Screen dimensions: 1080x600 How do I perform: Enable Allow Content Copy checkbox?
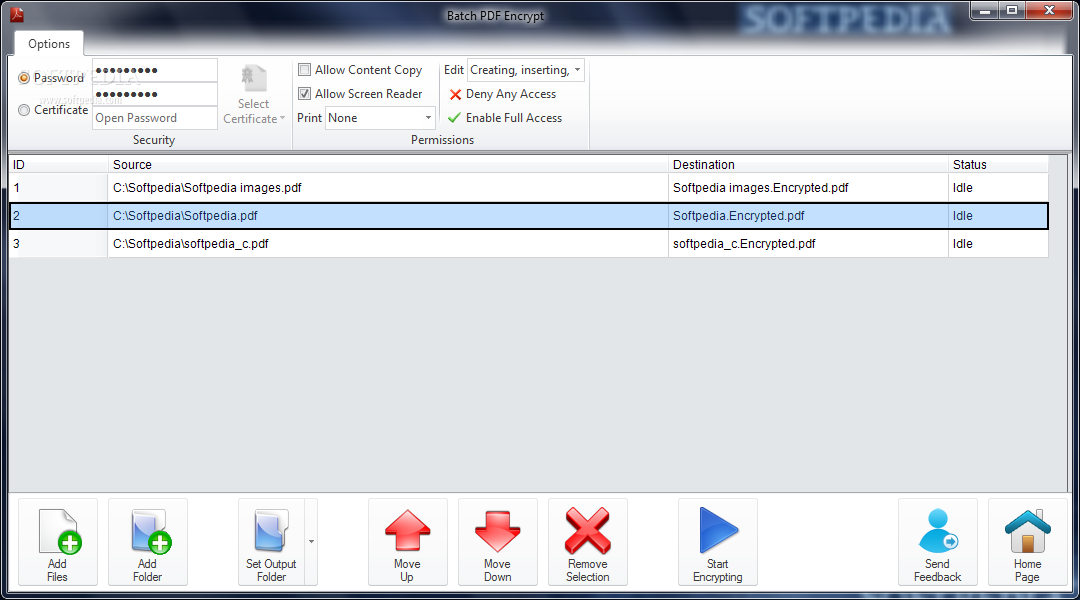click(x=304, y=70)
